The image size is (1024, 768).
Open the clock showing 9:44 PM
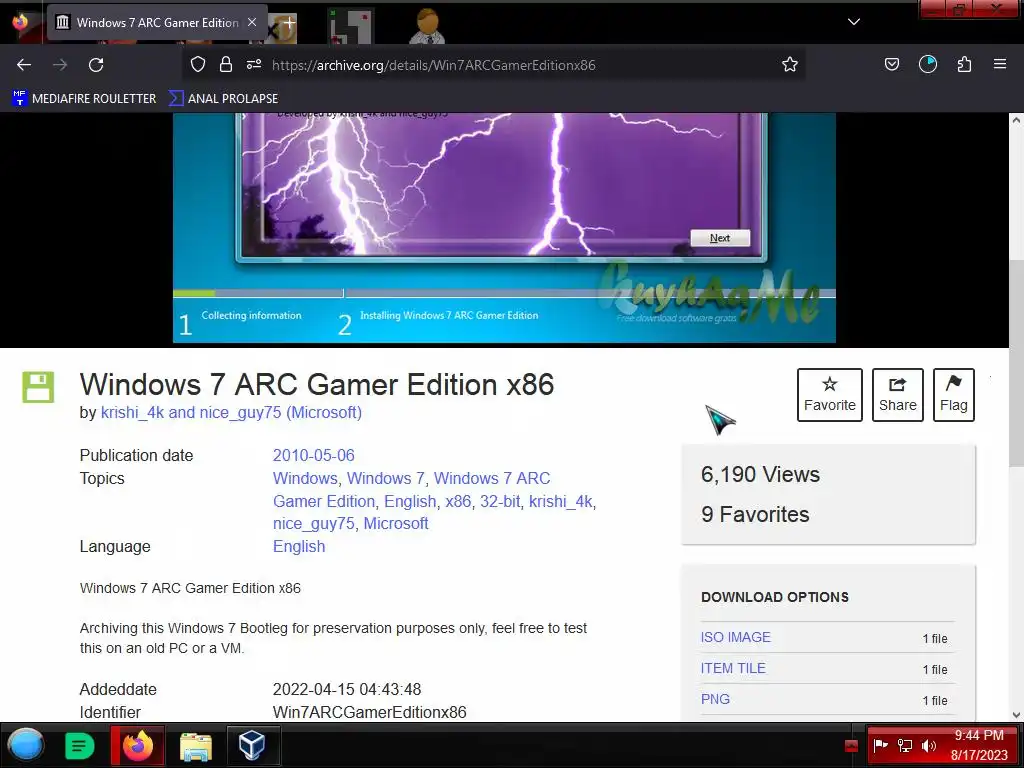[x=979, y=745]
